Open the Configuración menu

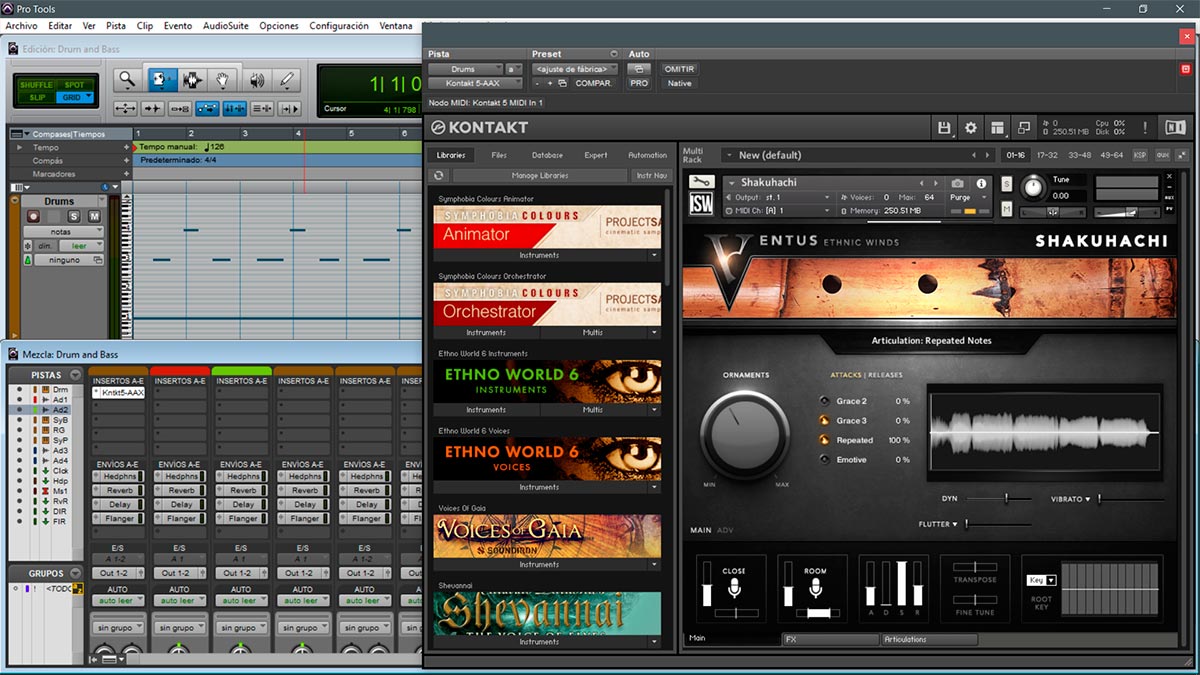pyautogui.click(x=339, y=26)
